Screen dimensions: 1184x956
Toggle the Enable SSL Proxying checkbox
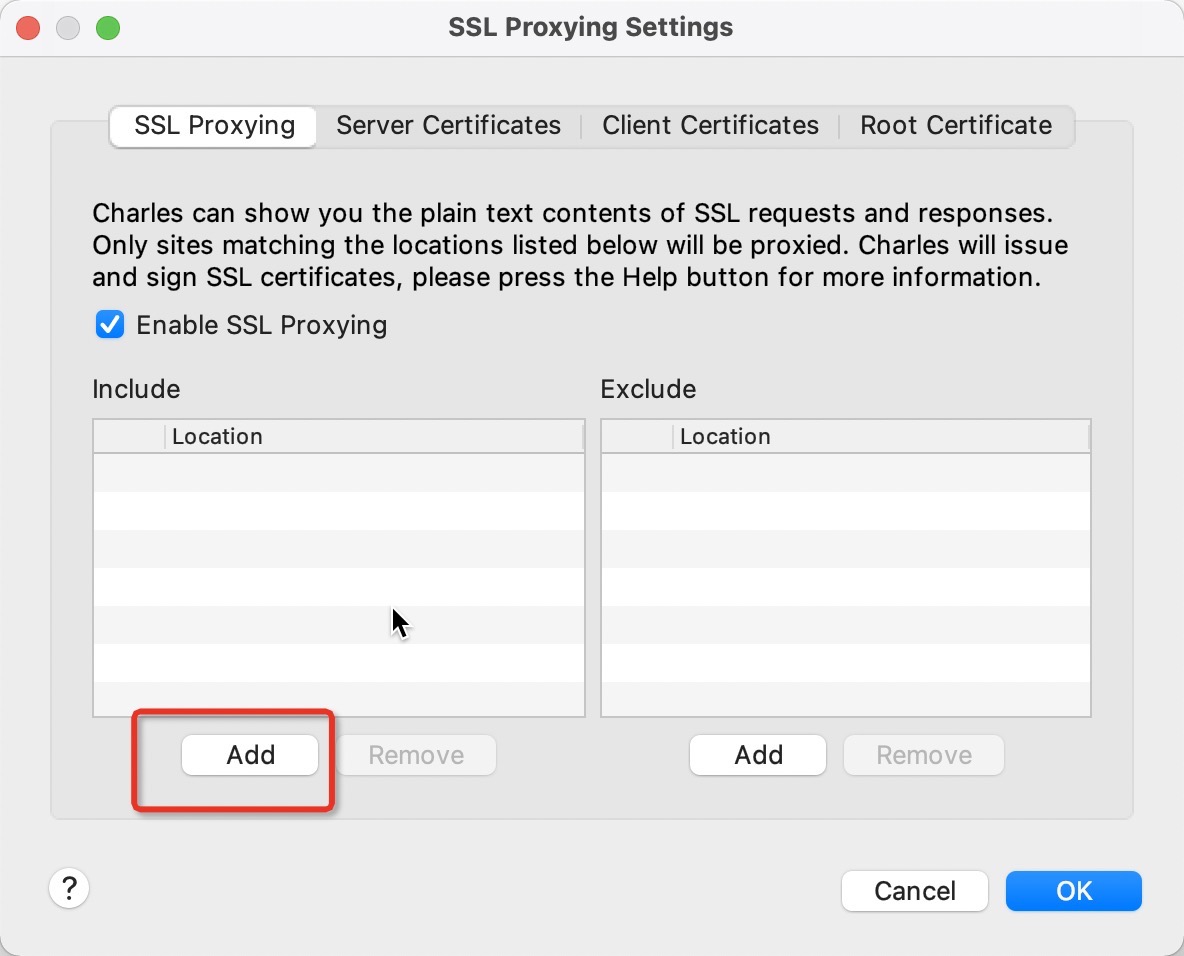(109, 325)
